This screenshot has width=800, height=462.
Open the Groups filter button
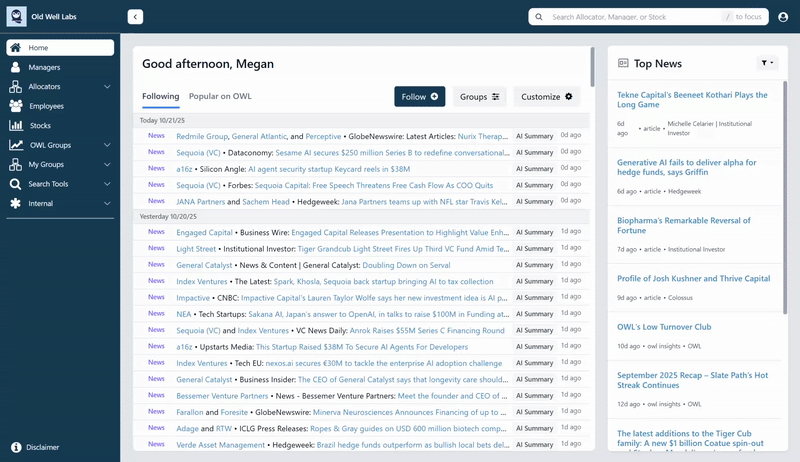click(x=479, y=97)
